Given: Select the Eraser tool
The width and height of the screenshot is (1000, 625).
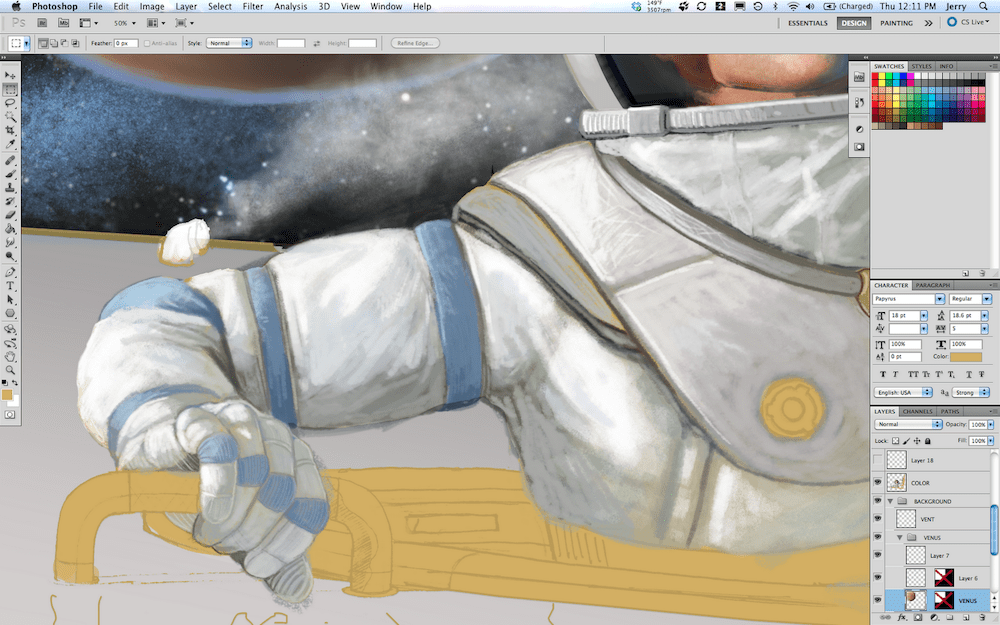Looking at the screenshot, I should click(x=10, y=215).
